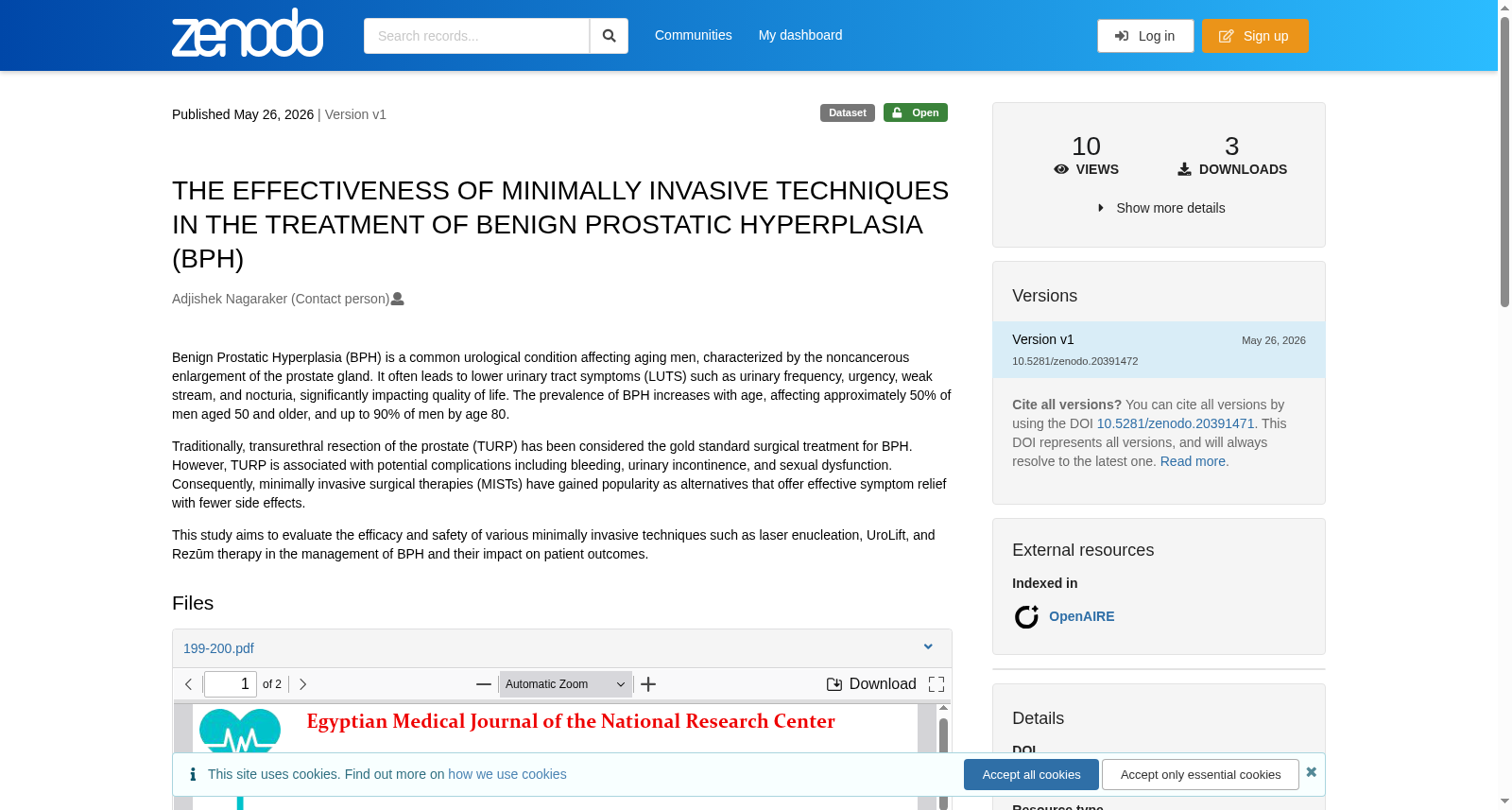Close the cookie banner
This screenshot has width=1512, height=810.
point(1312,772)
